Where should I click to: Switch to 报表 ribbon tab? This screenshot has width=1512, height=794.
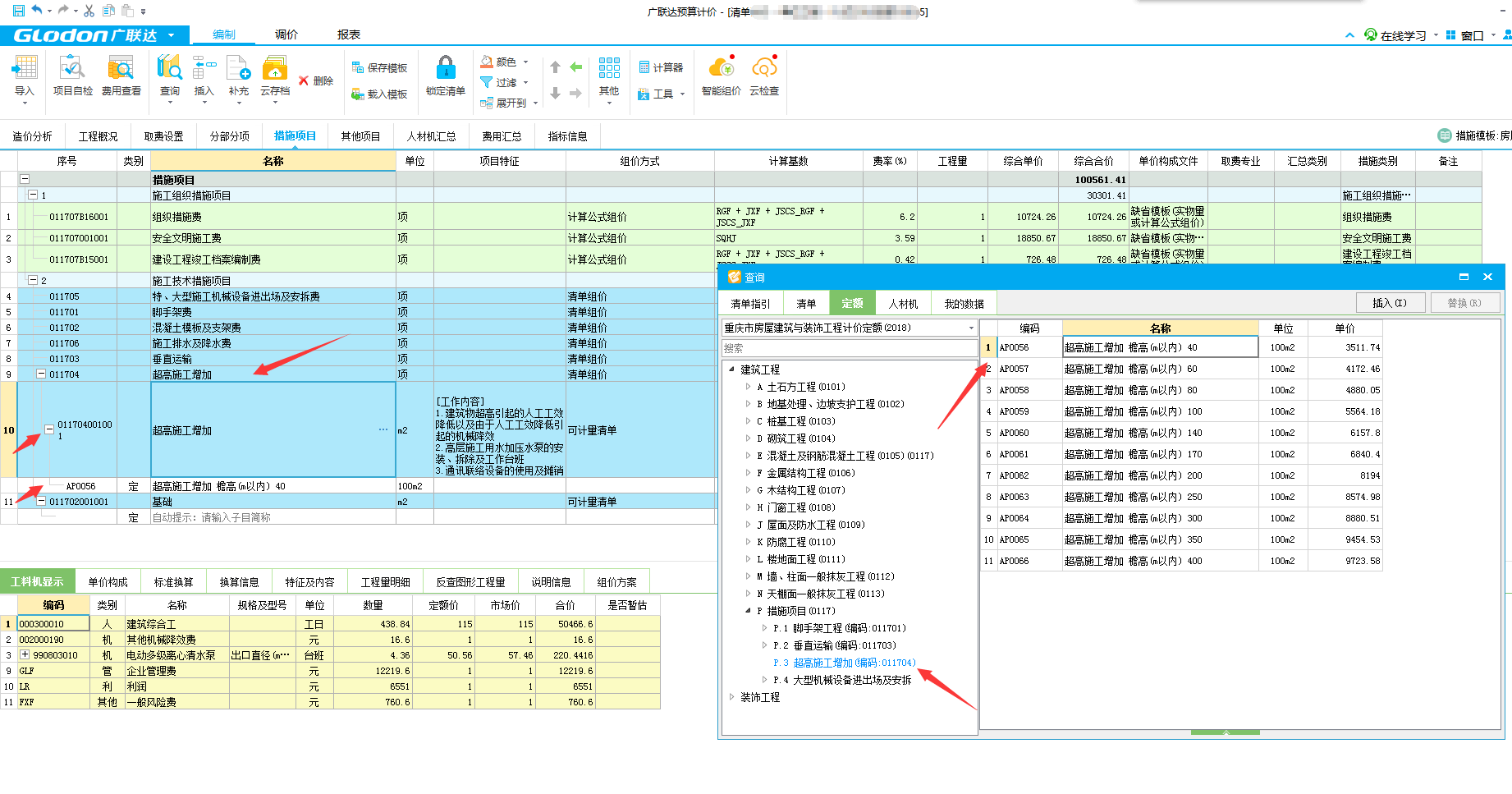click(349, 34)
